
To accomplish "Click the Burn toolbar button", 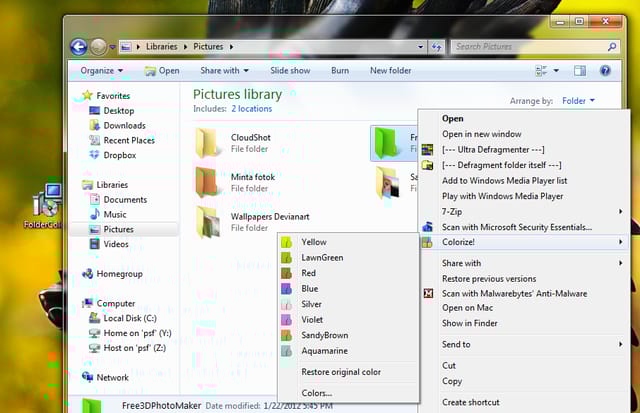I will 340,71.
